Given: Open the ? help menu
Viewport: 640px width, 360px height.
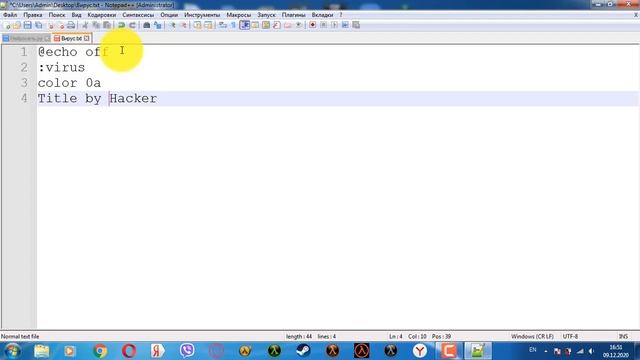Looking at the screenshot, I should (341, 15).
